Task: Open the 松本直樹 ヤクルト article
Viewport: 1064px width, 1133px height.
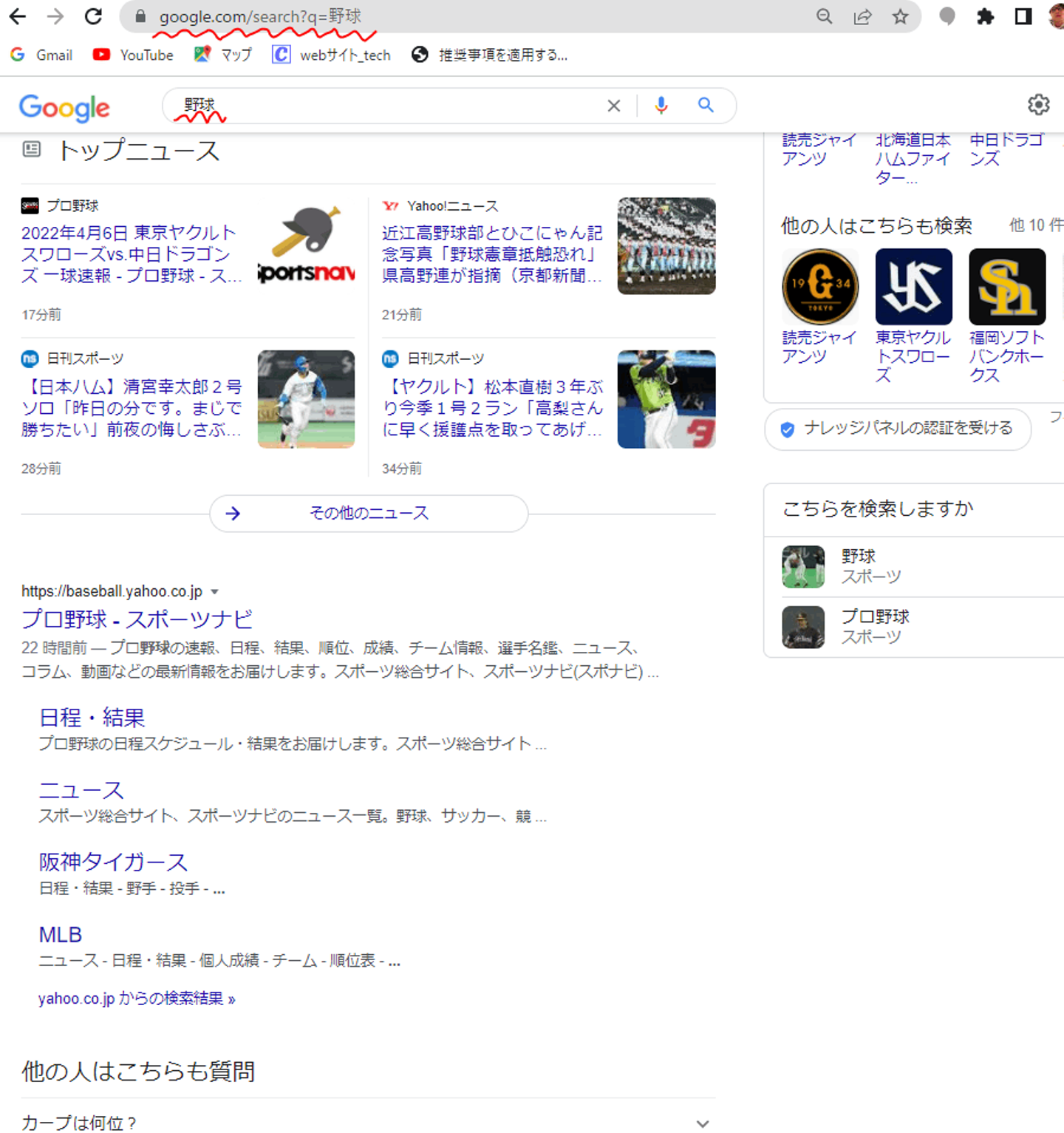Action: pyautogui.click(x=492, y=408)
